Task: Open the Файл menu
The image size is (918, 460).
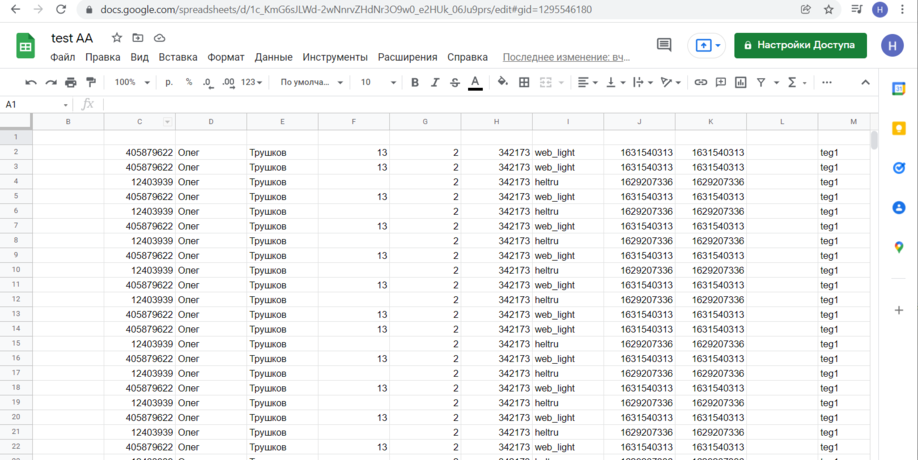Action: (63, 57)
